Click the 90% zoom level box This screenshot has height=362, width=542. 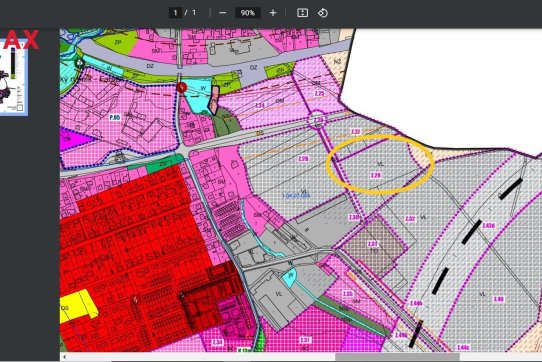point(247,13)
